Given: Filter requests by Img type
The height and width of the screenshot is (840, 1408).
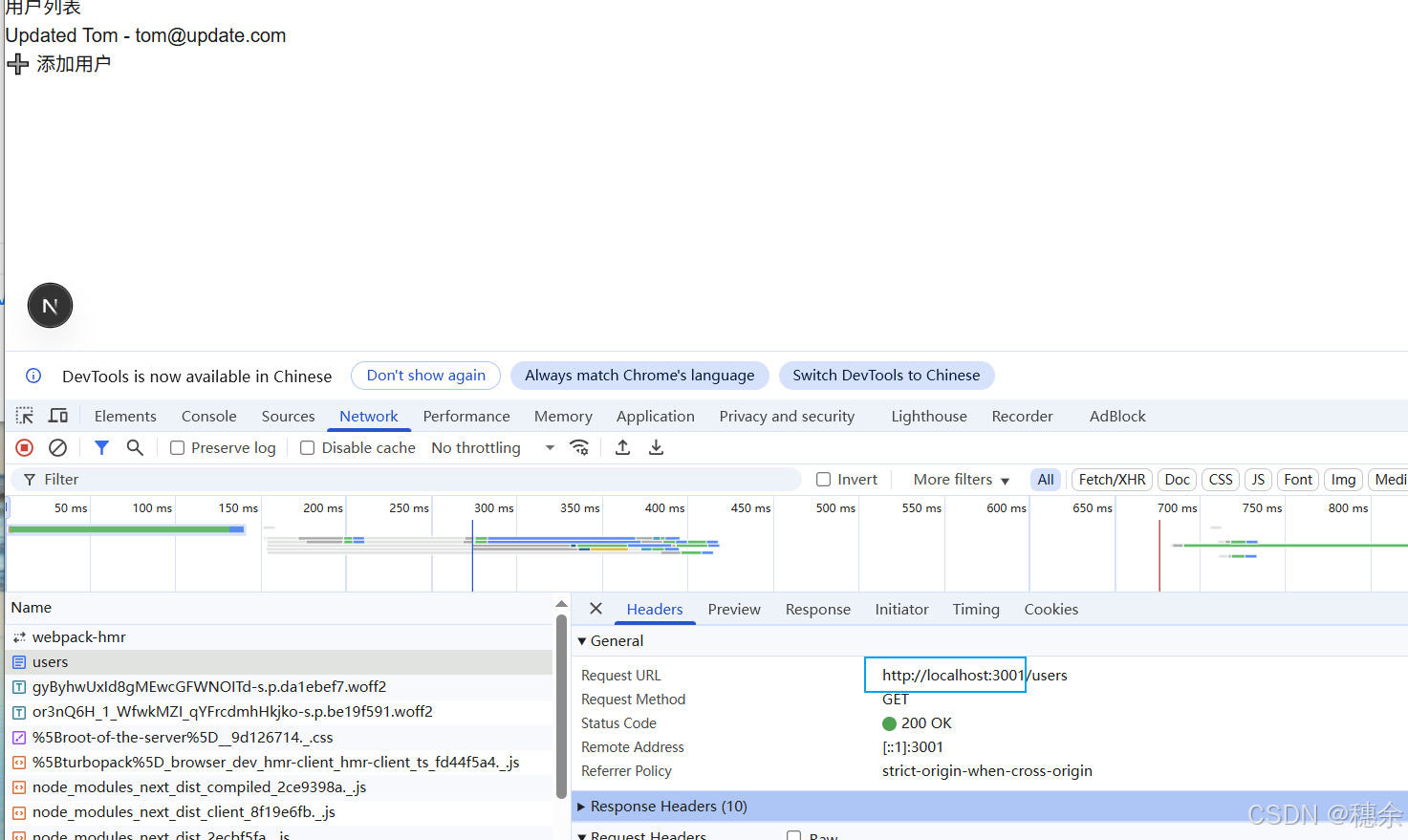Looking at the screenshot, I should click(1343, 479).
